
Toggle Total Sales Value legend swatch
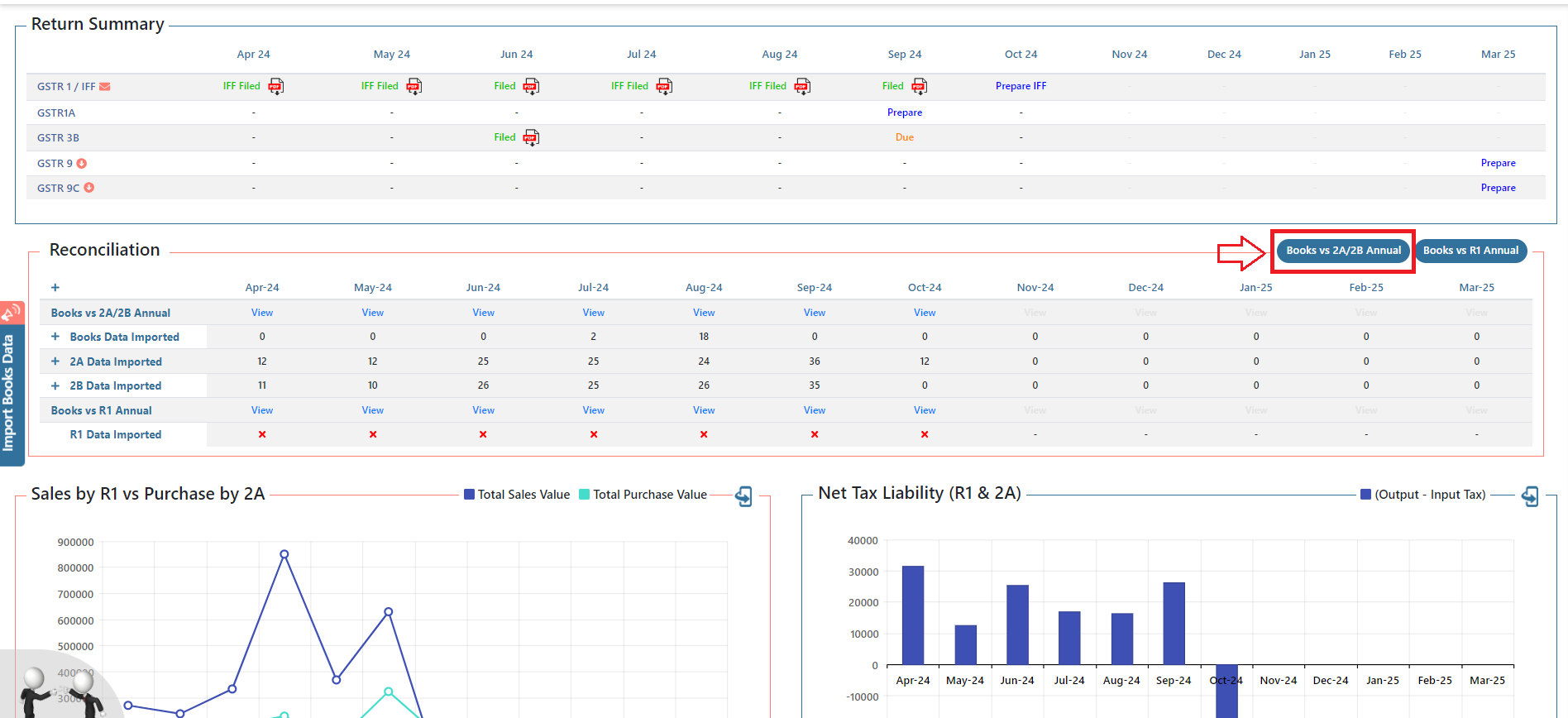(x=469, y=495)
